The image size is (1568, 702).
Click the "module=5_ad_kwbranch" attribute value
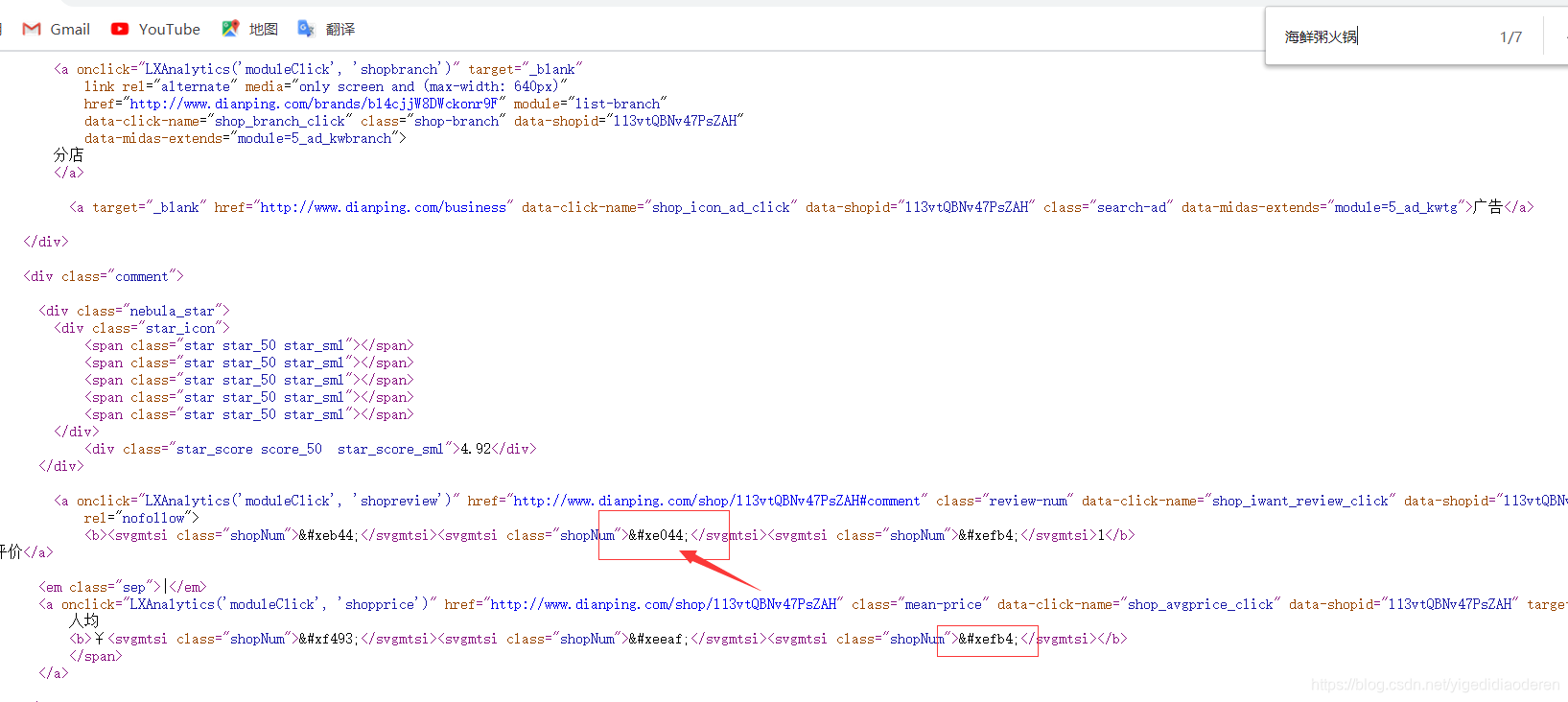pos(315,138)
